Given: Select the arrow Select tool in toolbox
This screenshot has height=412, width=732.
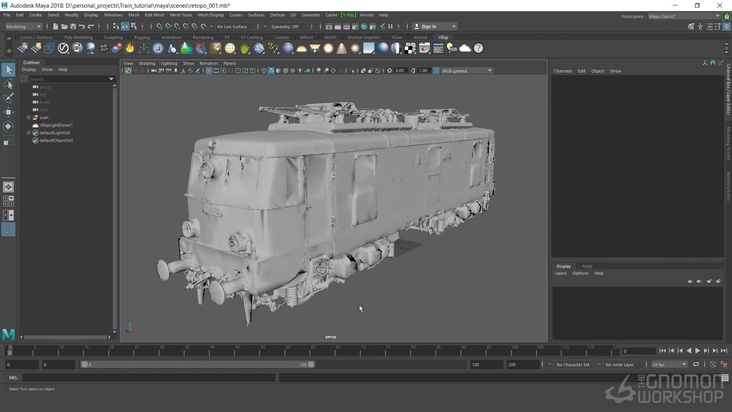Looking at the screenshot, I should pyautogui.click(x=8, y=70).
